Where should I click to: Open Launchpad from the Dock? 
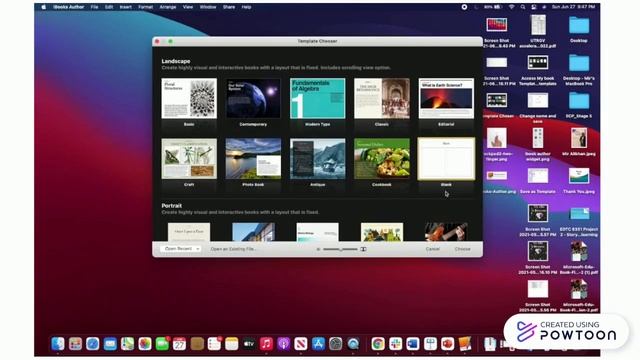coord(75,344)
